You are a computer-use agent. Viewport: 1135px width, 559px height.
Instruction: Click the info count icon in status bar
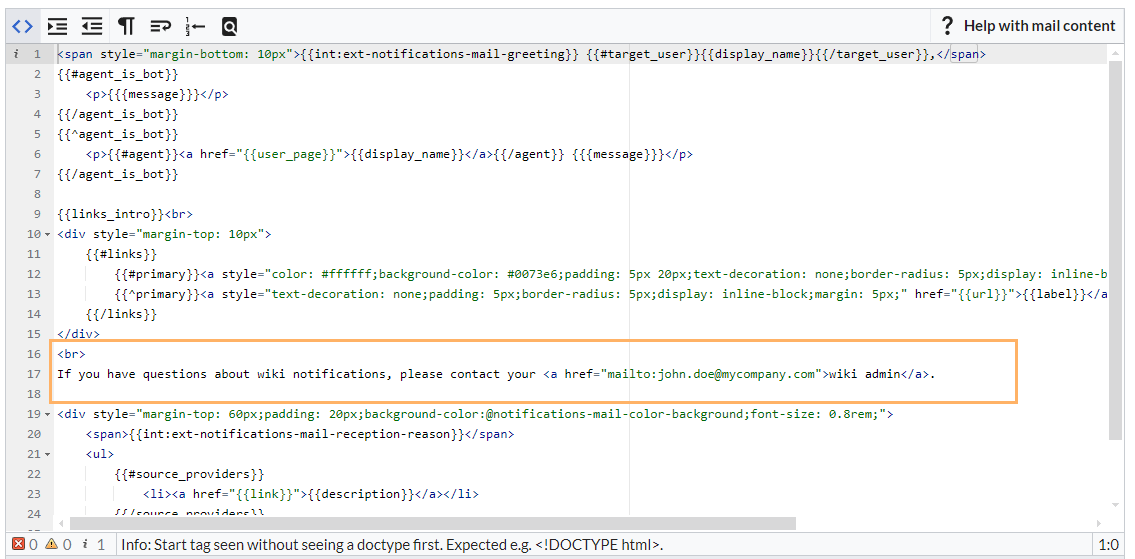click(85, 545)
